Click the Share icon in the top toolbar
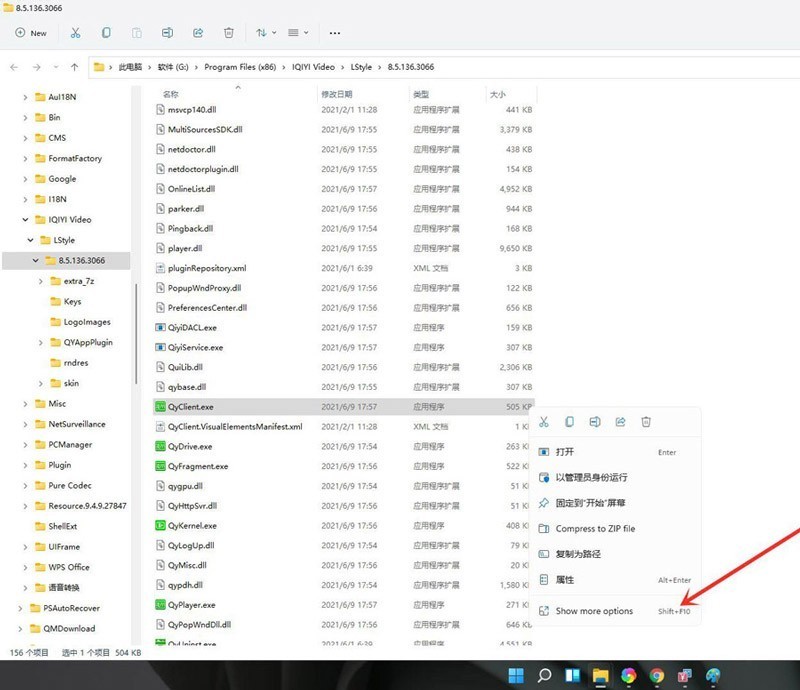Screen dimensions: 800x690 pos(198,33)
